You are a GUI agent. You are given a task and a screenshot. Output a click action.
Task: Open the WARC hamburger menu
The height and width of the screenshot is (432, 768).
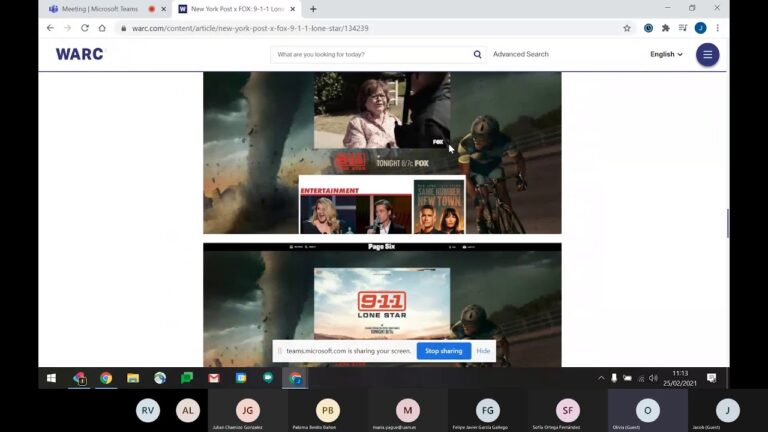click(707, 54)
